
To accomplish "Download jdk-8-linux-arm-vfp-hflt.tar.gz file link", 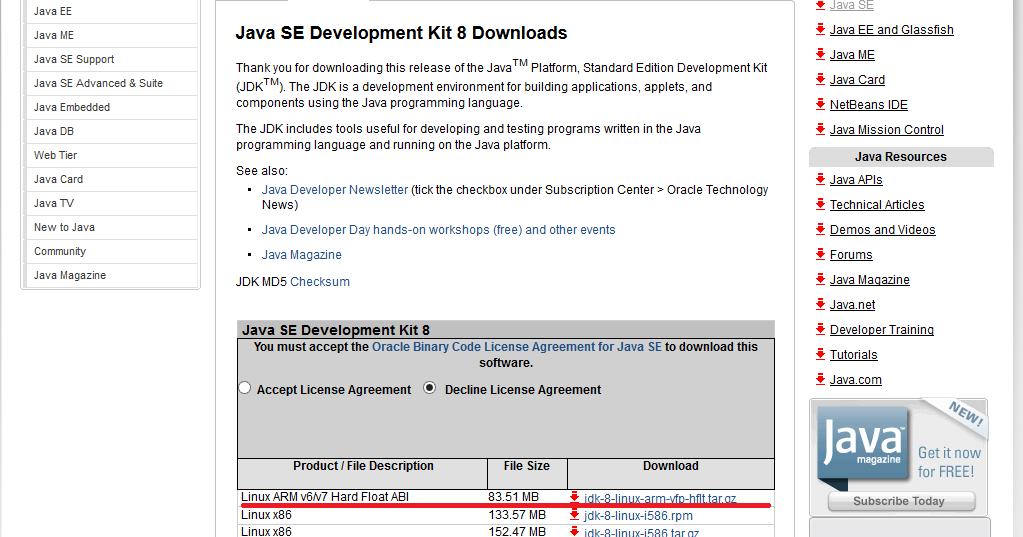I will click(x=660, y=499).
